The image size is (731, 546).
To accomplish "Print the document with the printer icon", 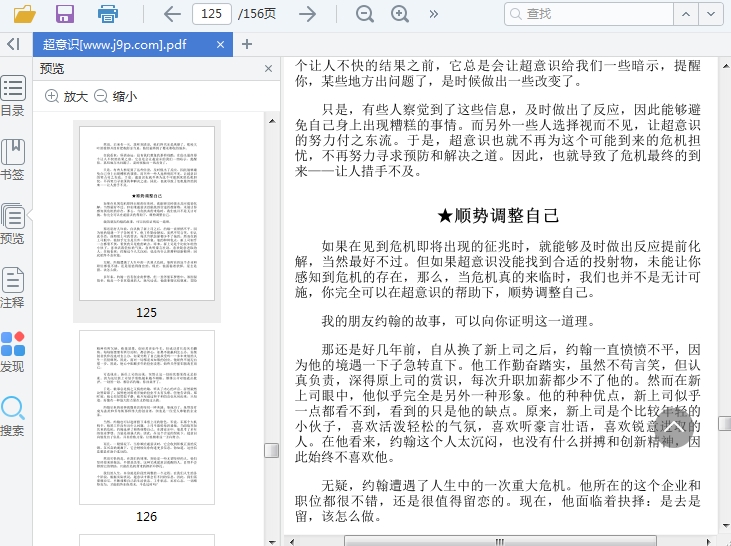I will click(x=108, y=14).
